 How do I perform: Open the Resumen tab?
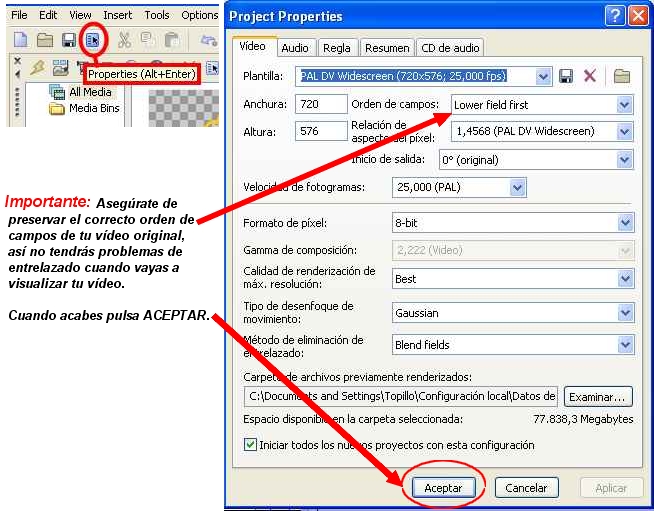click(386, 48)
